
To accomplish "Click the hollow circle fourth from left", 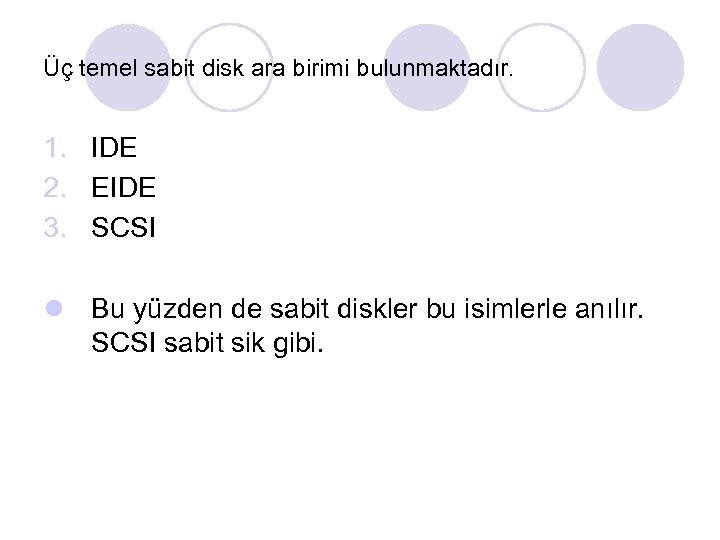I will click(540, 67).
